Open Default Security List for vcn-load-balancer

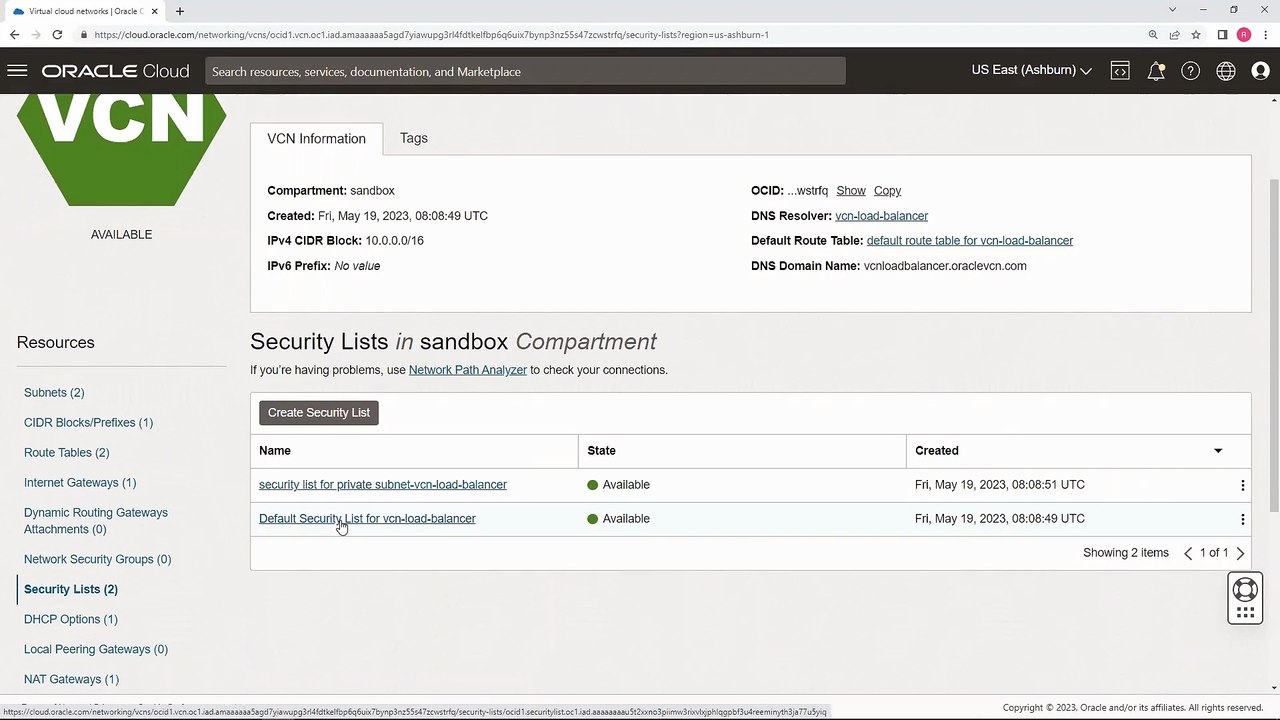point(367,519)
